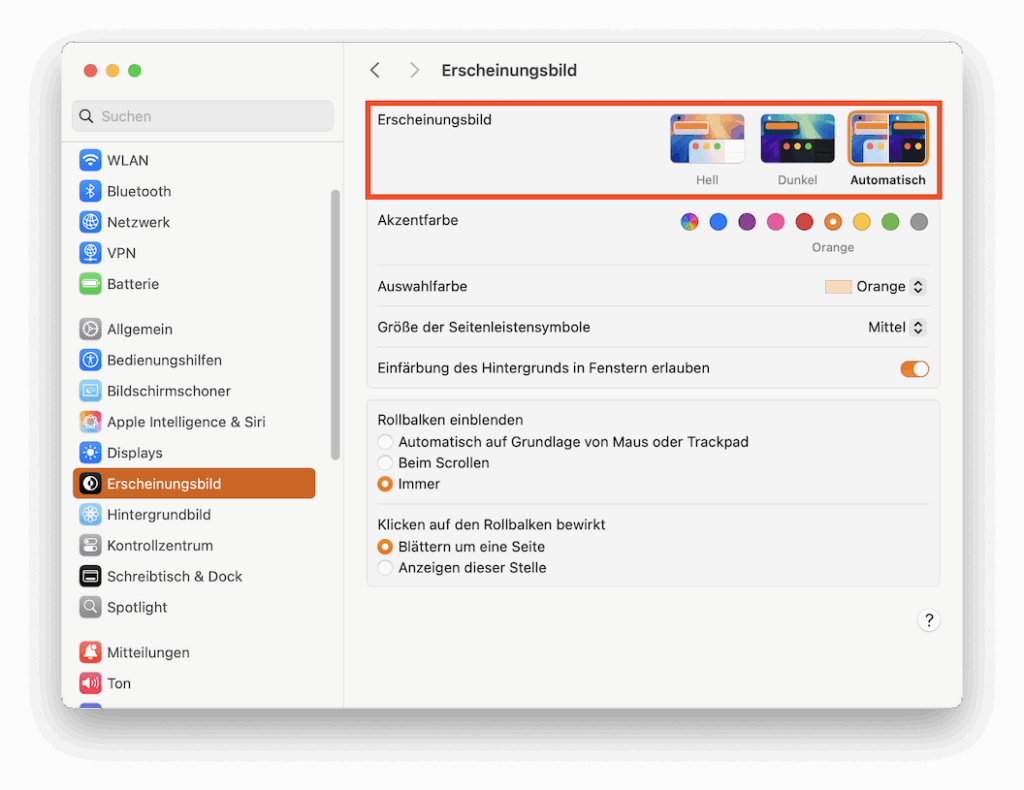Click the Schreibtisch & Dock icon
This screenshot has height=790, width=1024.
(90, 576)
